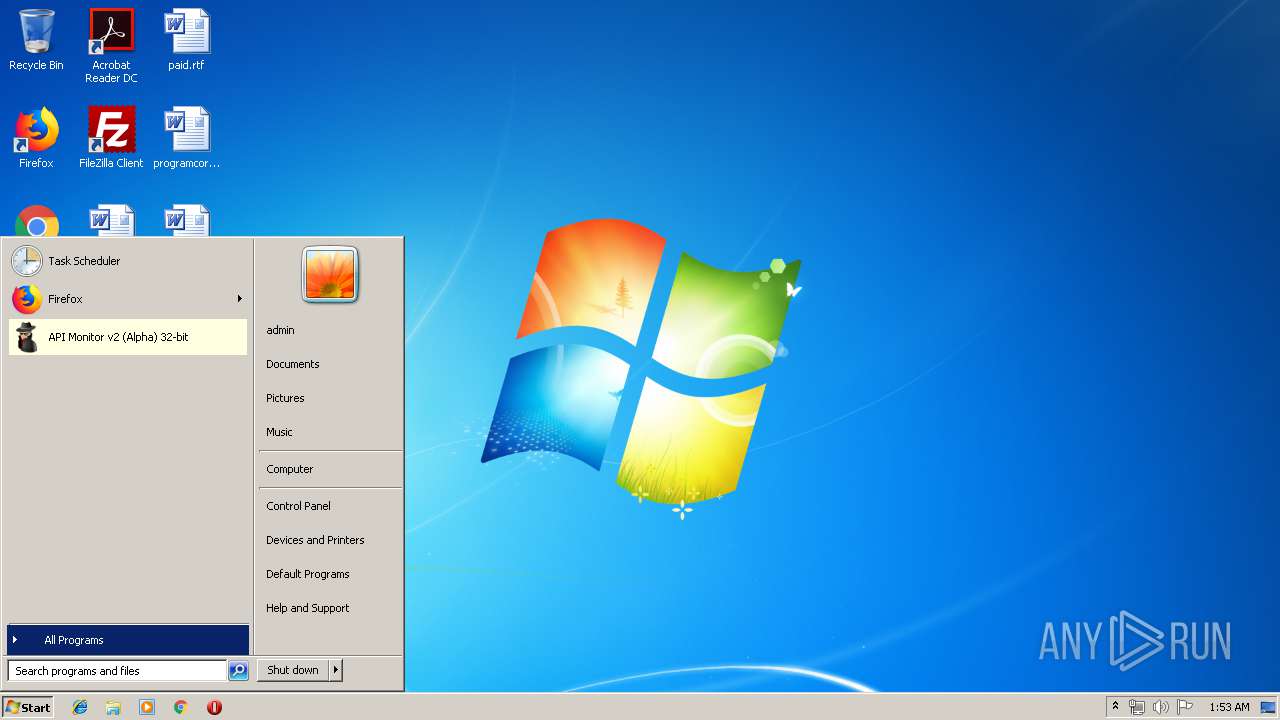Click the user account picture
This screenshot has height=720, width=1280.
click(330, 275)
